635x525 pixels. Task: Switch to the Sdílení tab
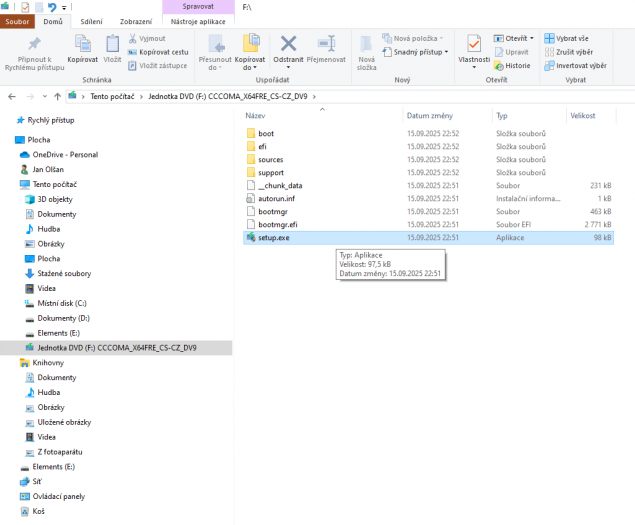tap(92, 21)
